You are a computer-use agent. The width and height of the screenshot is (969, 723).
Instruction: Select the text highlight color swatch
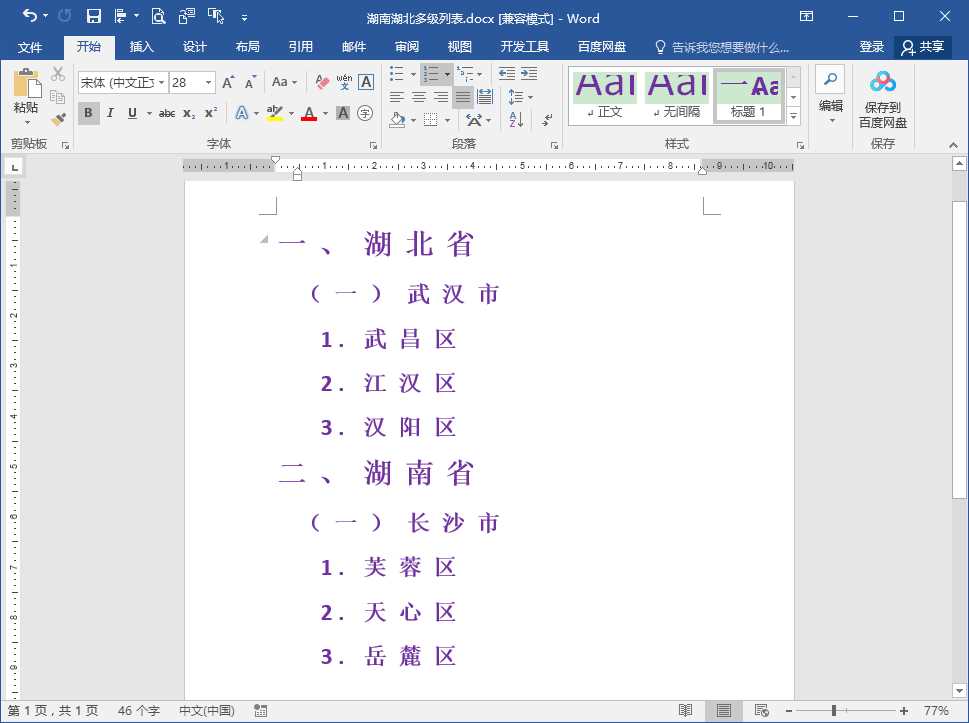(x=272, y=112)
